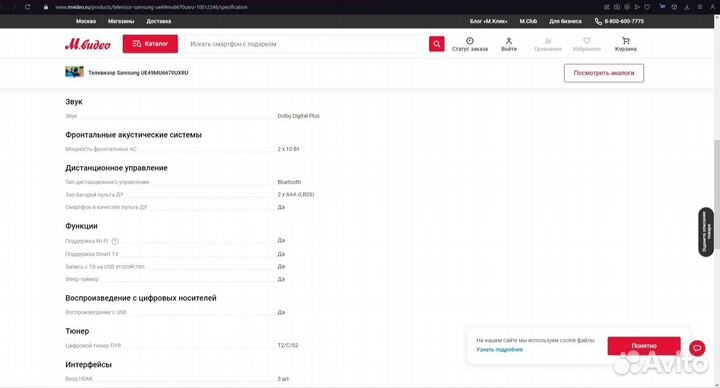
Task: Open the red Каталог button
Action: [150, 44]
